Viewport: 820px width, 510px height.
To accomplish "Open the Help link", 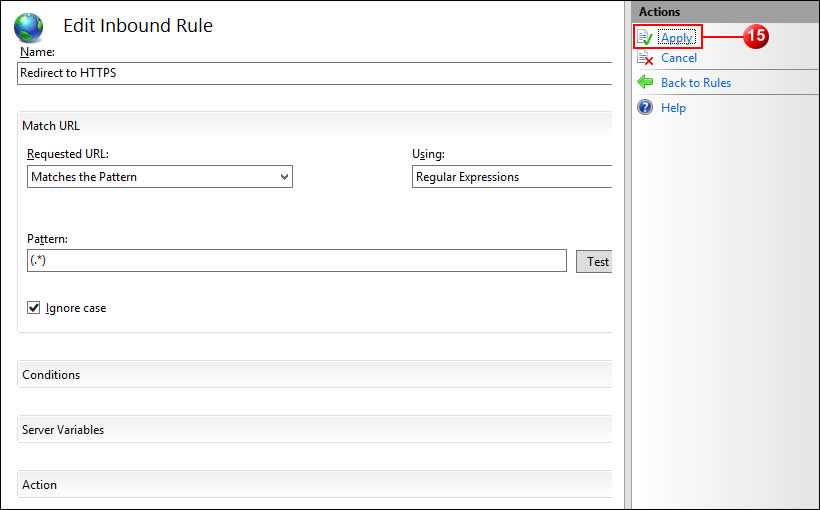I will 673,108.
